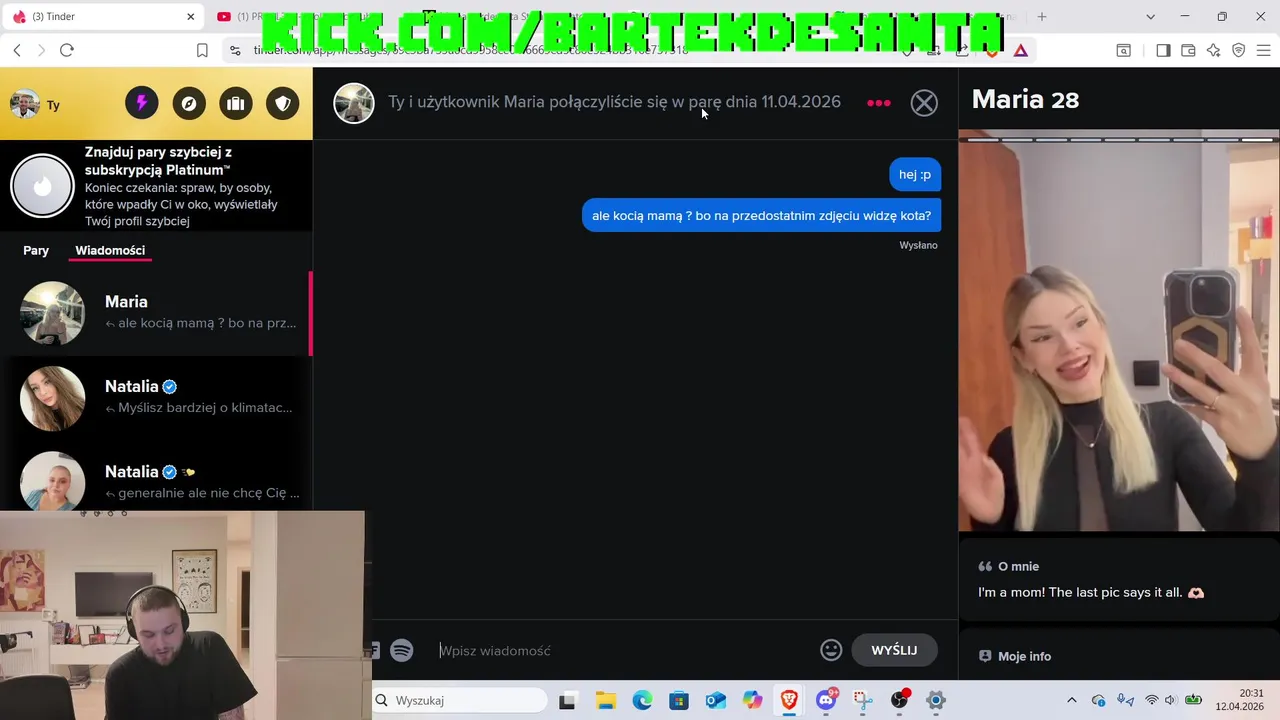Image resolution: width=1280 pixels, height=720 pixels.
Task: Open Settings gear on the taskbar
Action: pyautogui.click(x=936, y=700)
